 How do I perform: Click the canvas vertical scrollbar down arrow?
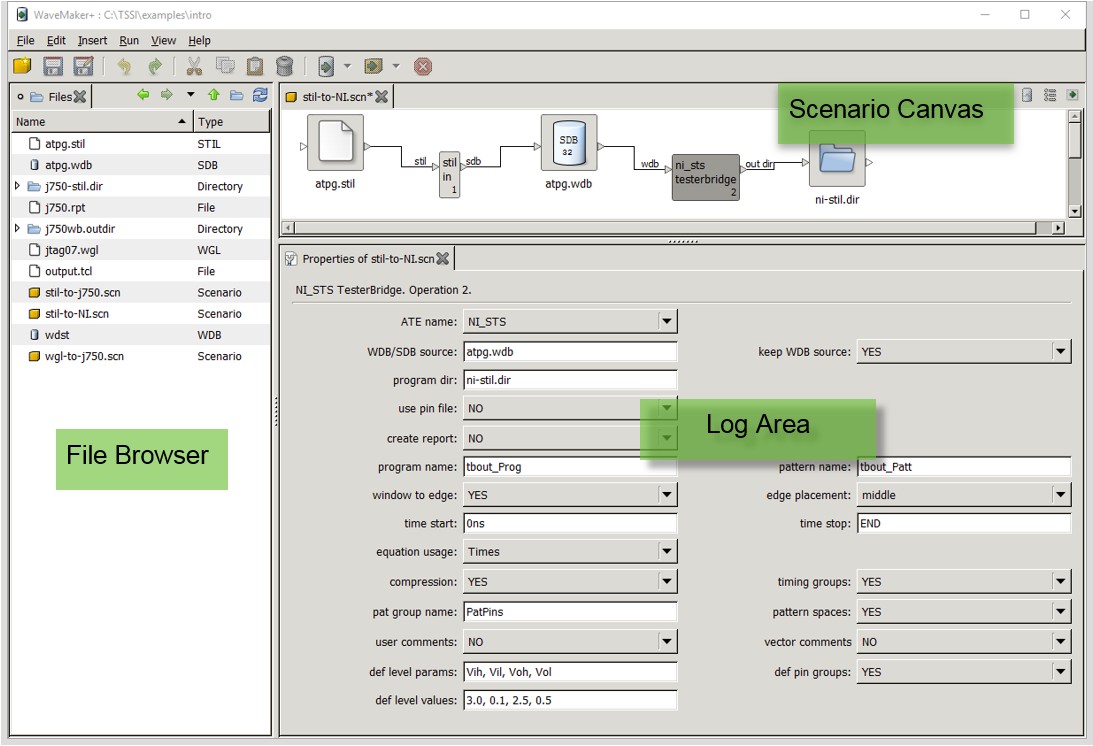coord(1075,211)
